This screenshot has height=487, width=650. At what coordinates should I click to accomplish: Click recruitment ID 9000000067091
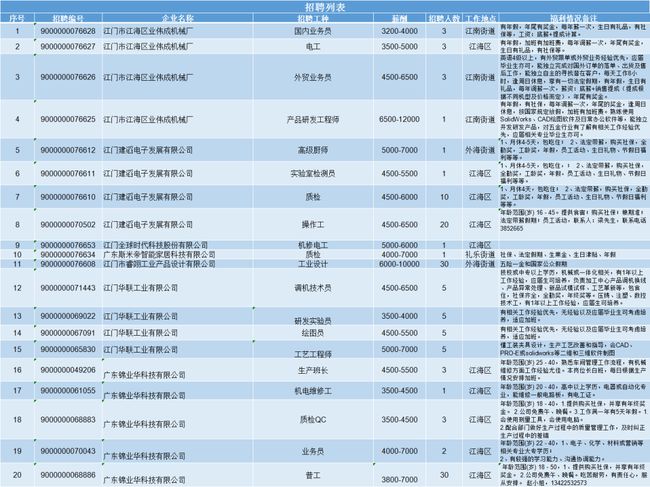pos(68,333)
